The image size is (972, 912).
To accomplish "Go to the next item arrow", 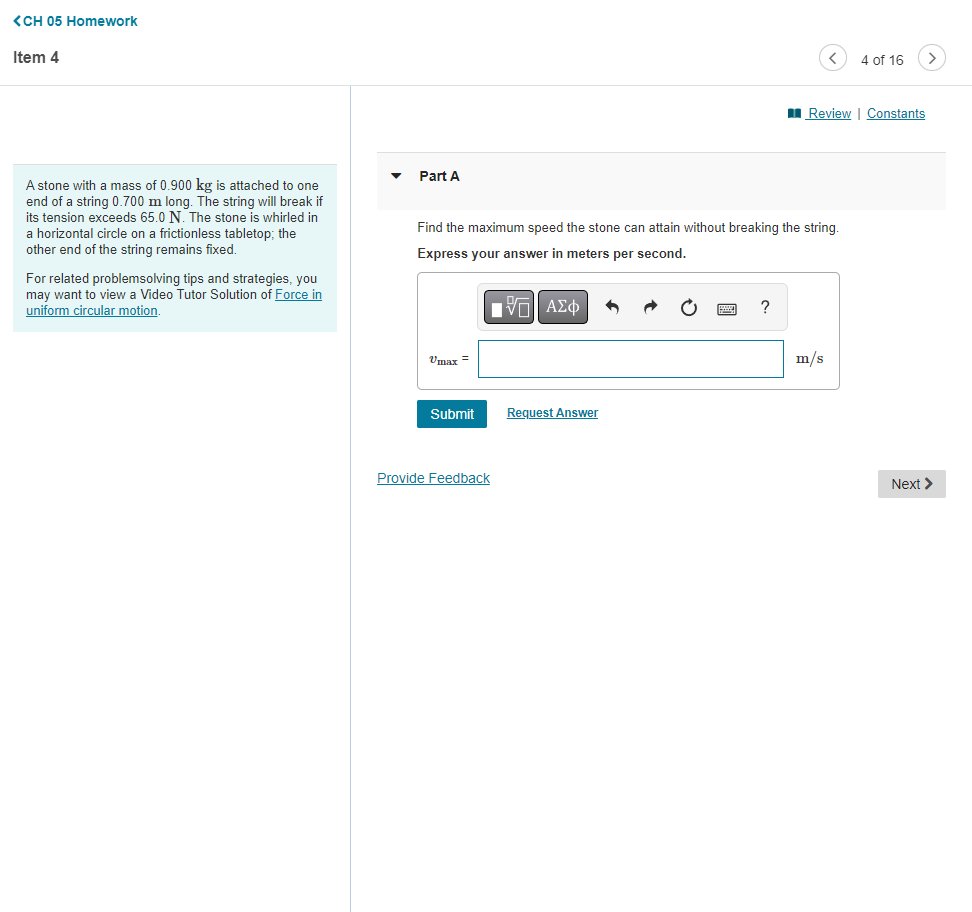I will click(932, 58).
